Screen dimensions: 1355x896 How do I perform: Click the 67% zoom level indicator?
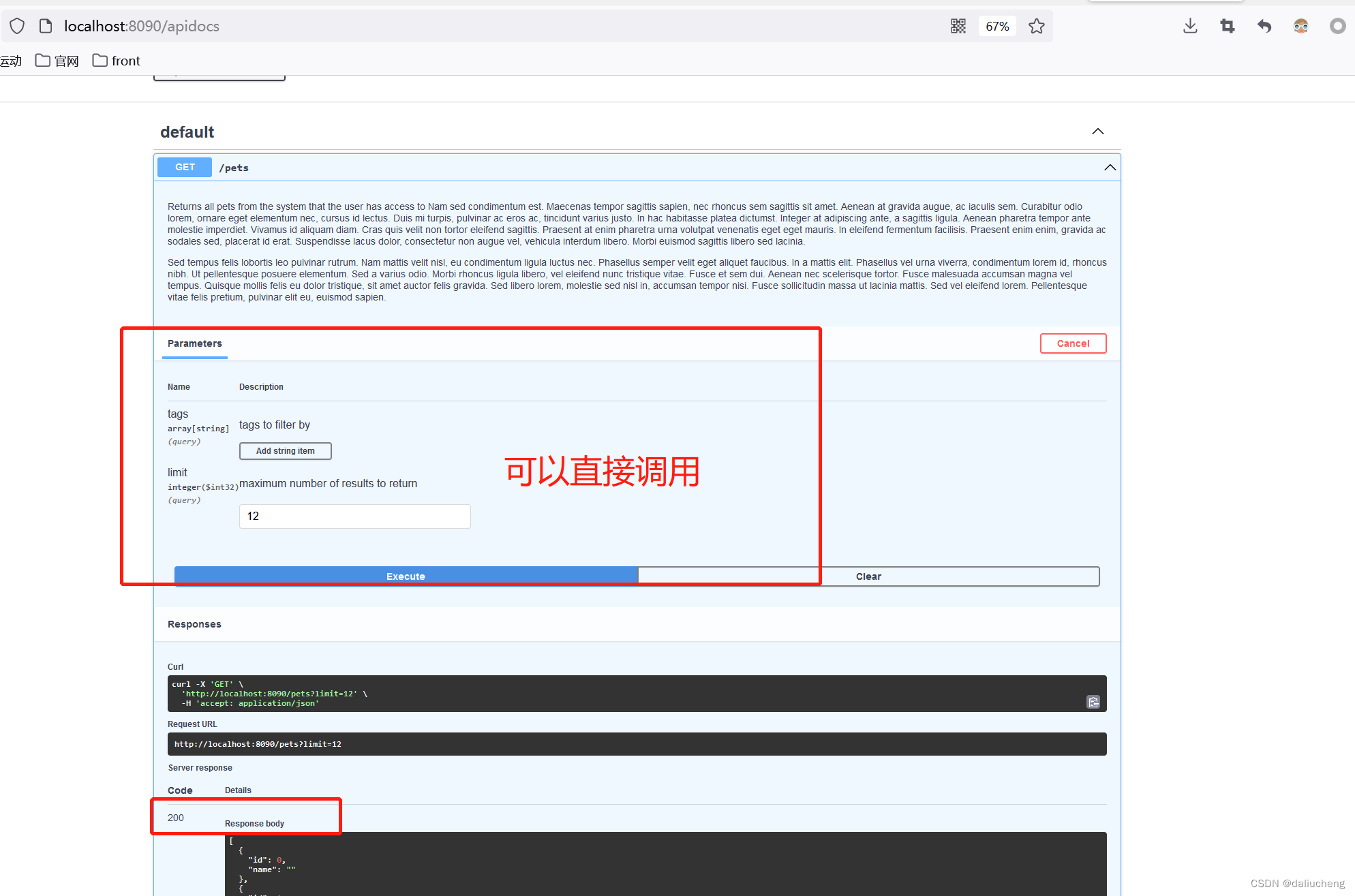pos(996,26)
